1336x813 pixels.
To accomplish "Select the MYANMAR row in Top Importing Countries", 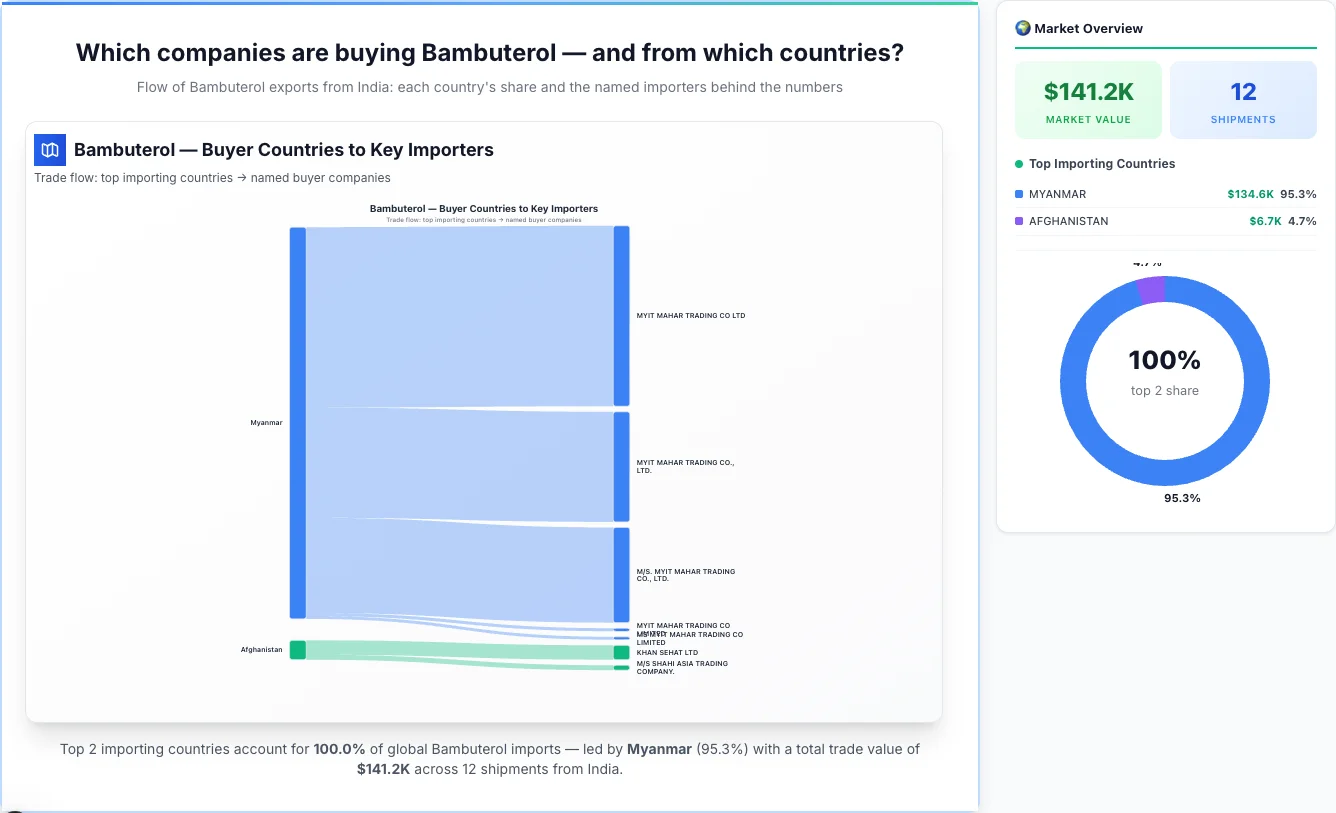I will (x=1165, y=193).
